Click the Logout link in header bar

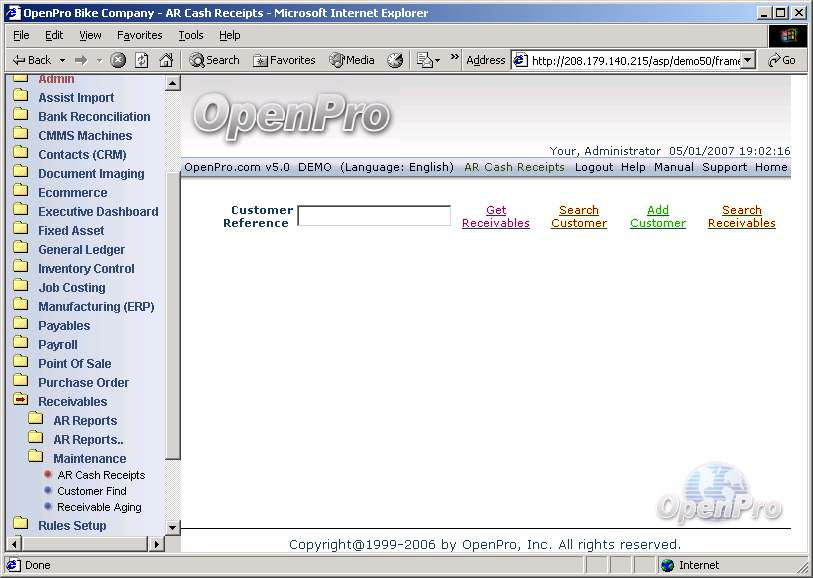click(x=594, y=167)
